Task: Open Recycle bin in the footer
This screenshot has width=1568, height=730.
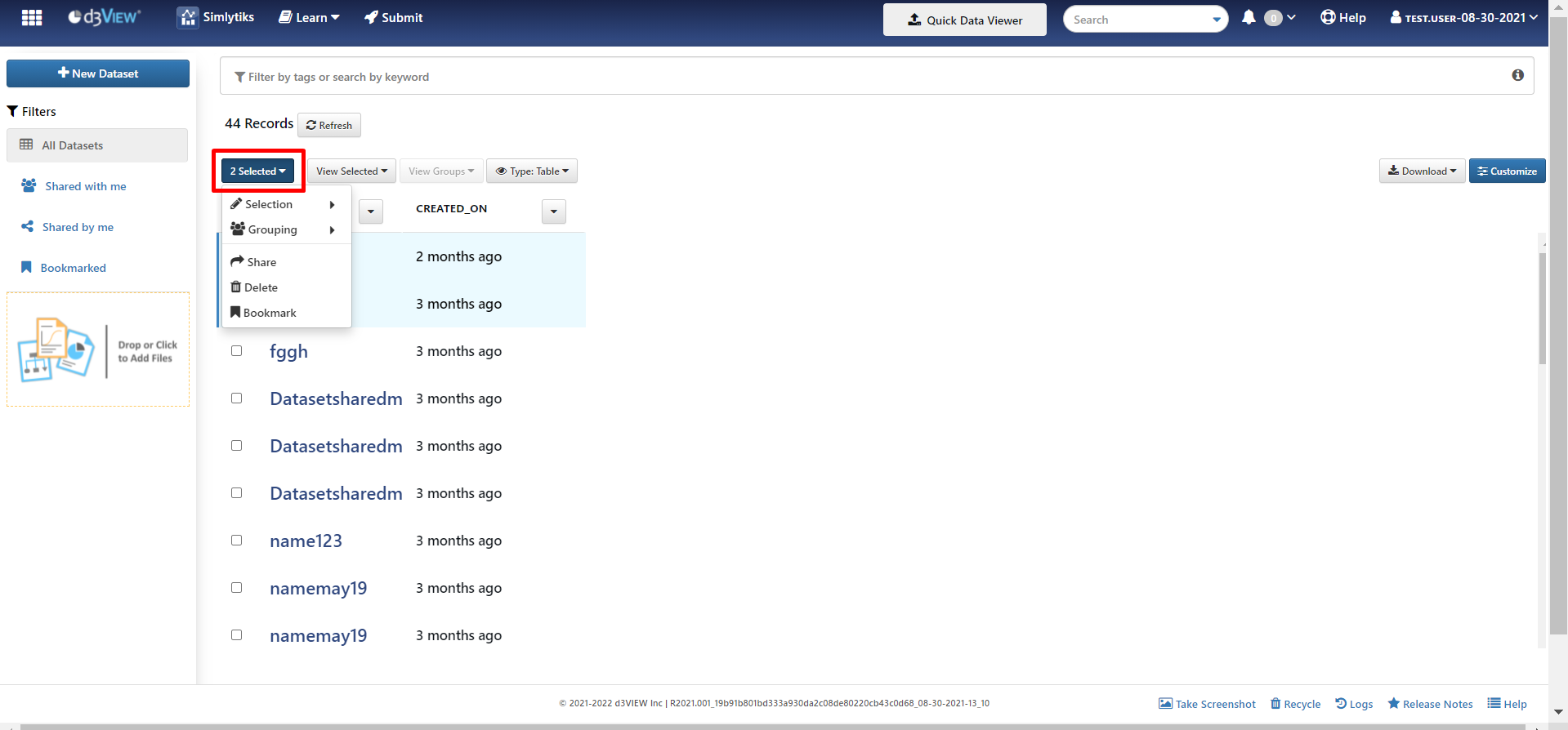Action: coord(1295,704)
